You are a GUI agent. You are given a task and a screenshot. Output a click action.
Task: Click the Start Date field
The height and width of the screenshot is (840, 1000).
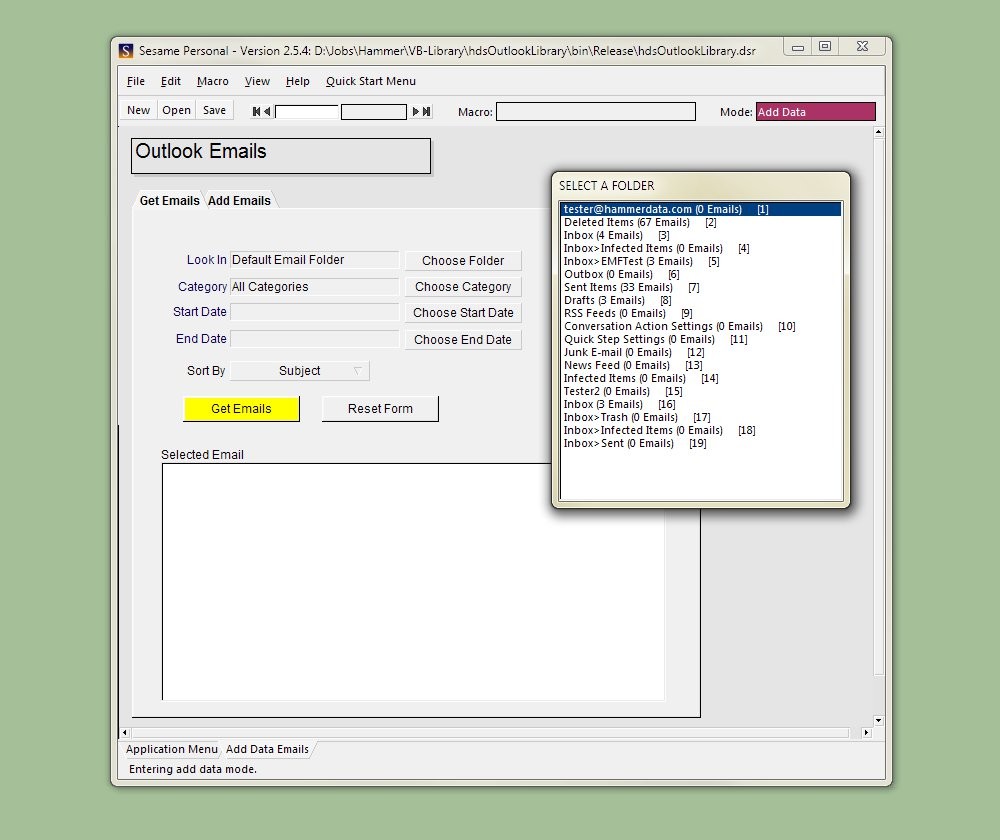(314, 312)
